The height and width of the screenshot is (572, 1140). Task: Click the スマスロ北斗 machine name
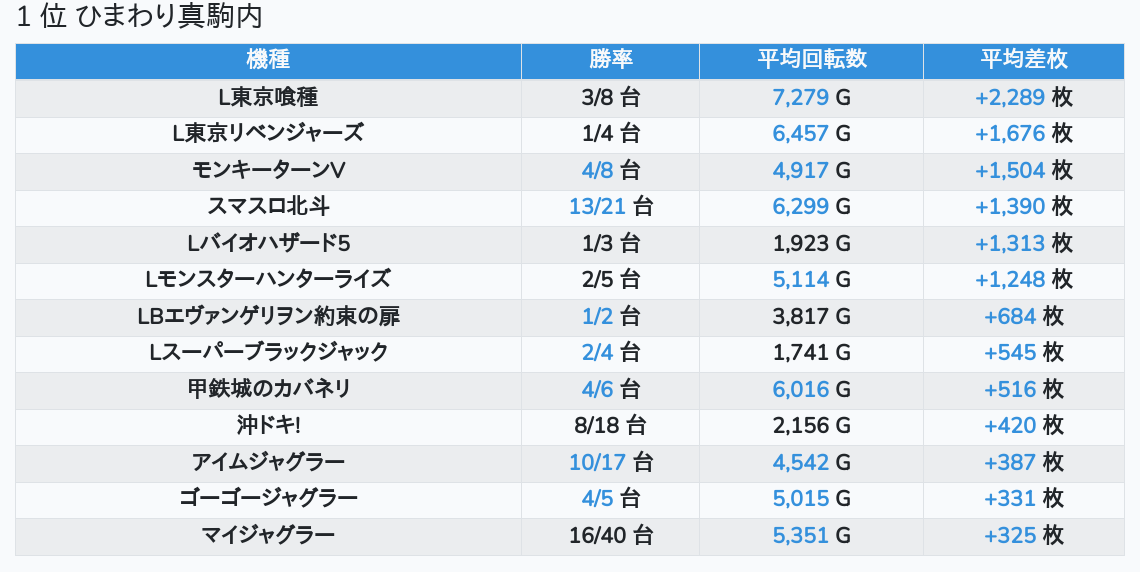268,206
